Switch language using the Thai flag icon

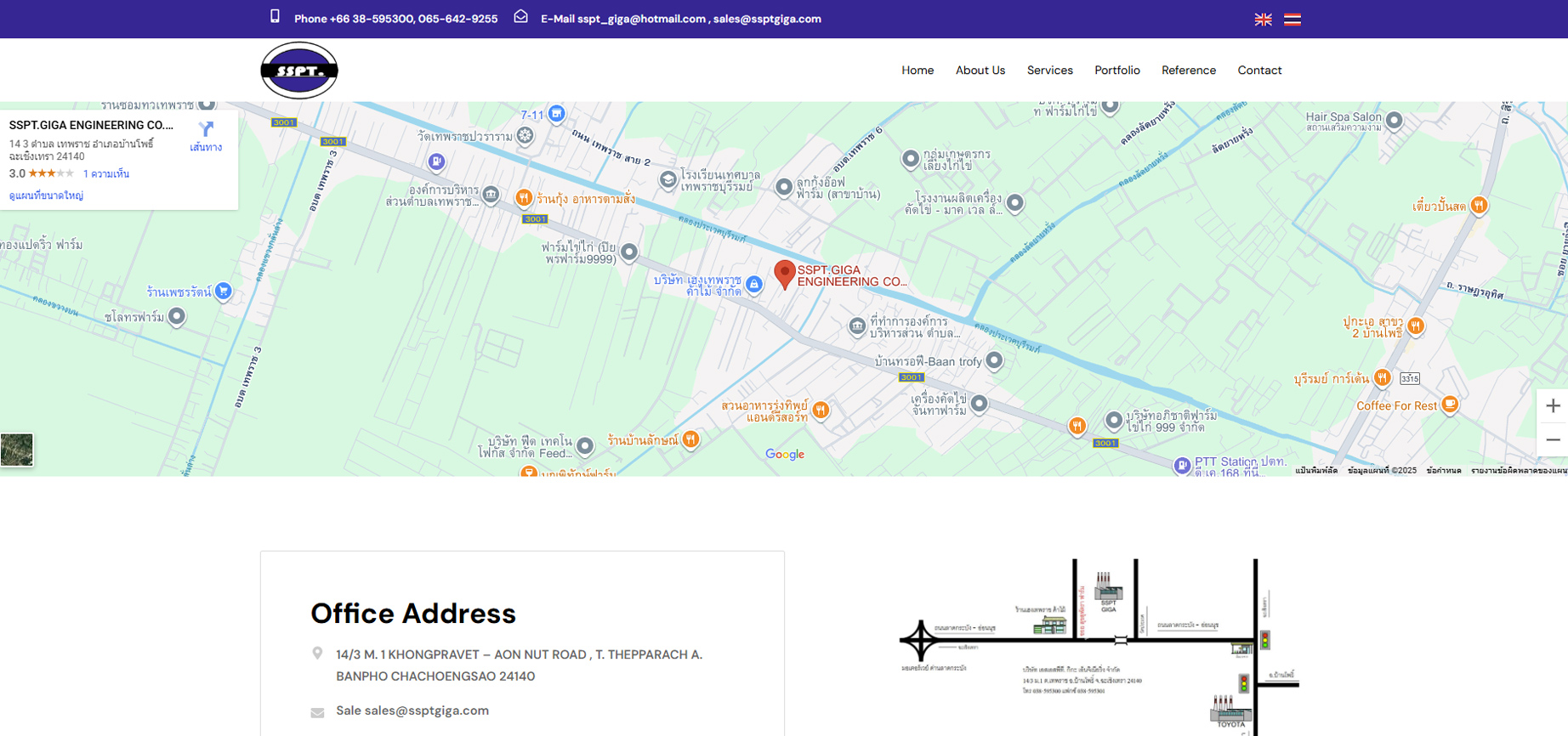(1292, 20)
